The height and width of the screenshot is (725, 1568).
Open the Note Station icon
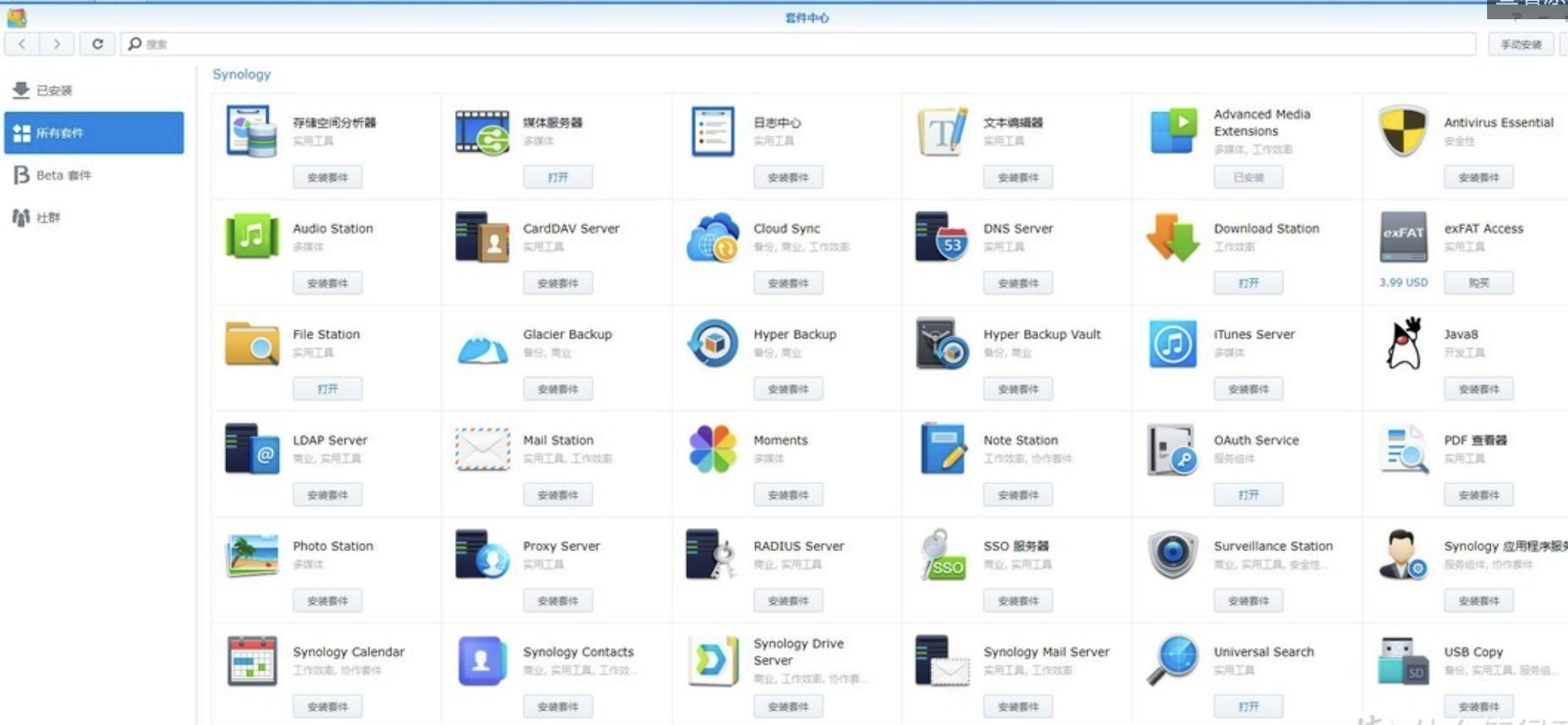(x=943, y=449)
